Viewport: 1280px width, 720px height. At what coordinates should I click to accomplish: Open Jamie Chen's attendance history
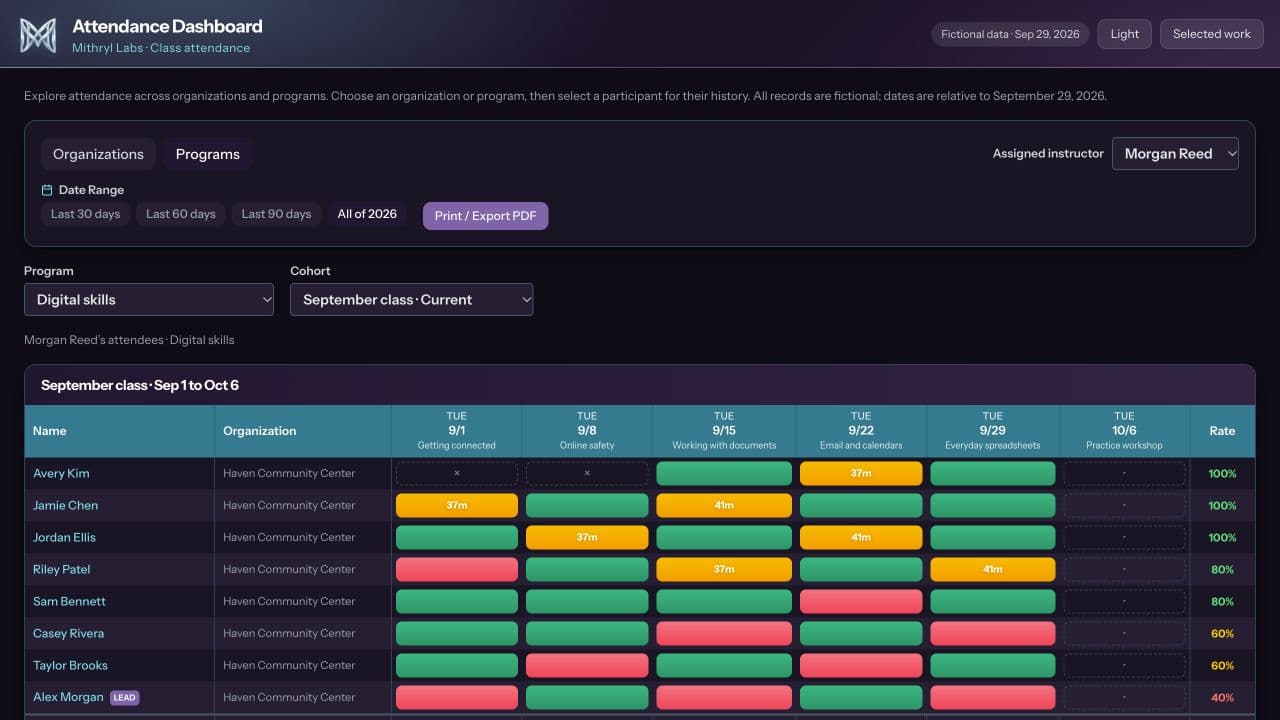pos(65,506)
